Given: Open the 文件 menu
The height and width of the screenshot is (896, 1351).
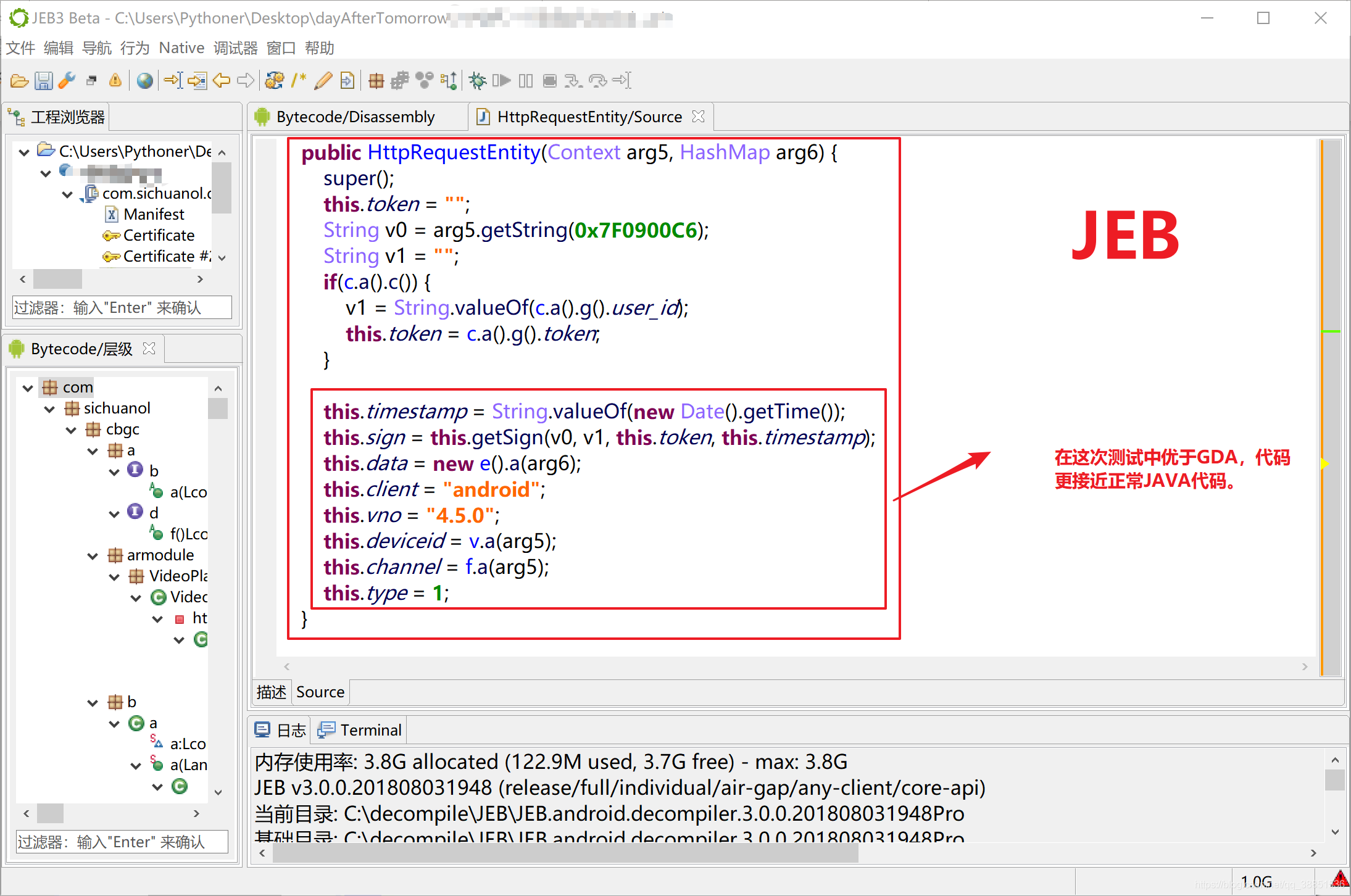Looking at the screenshot, I should 20,48.
